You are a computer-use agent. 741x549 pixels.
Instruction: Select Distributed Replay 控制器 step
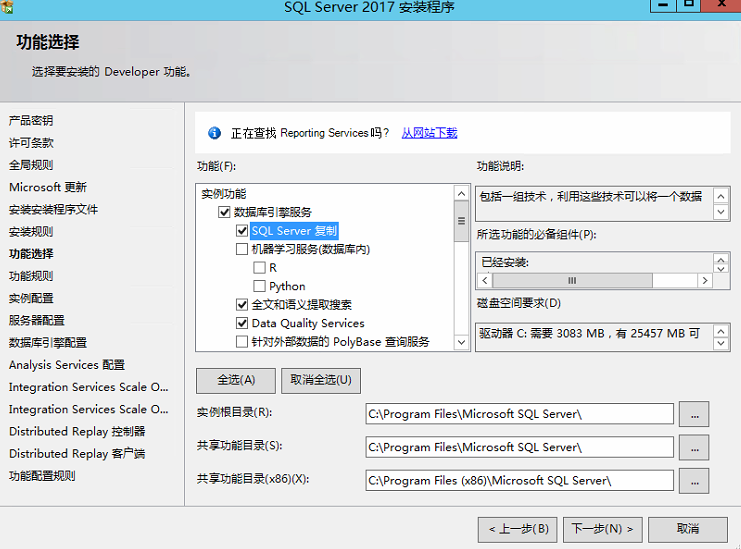pyautogui.click(x=77, y=431)
